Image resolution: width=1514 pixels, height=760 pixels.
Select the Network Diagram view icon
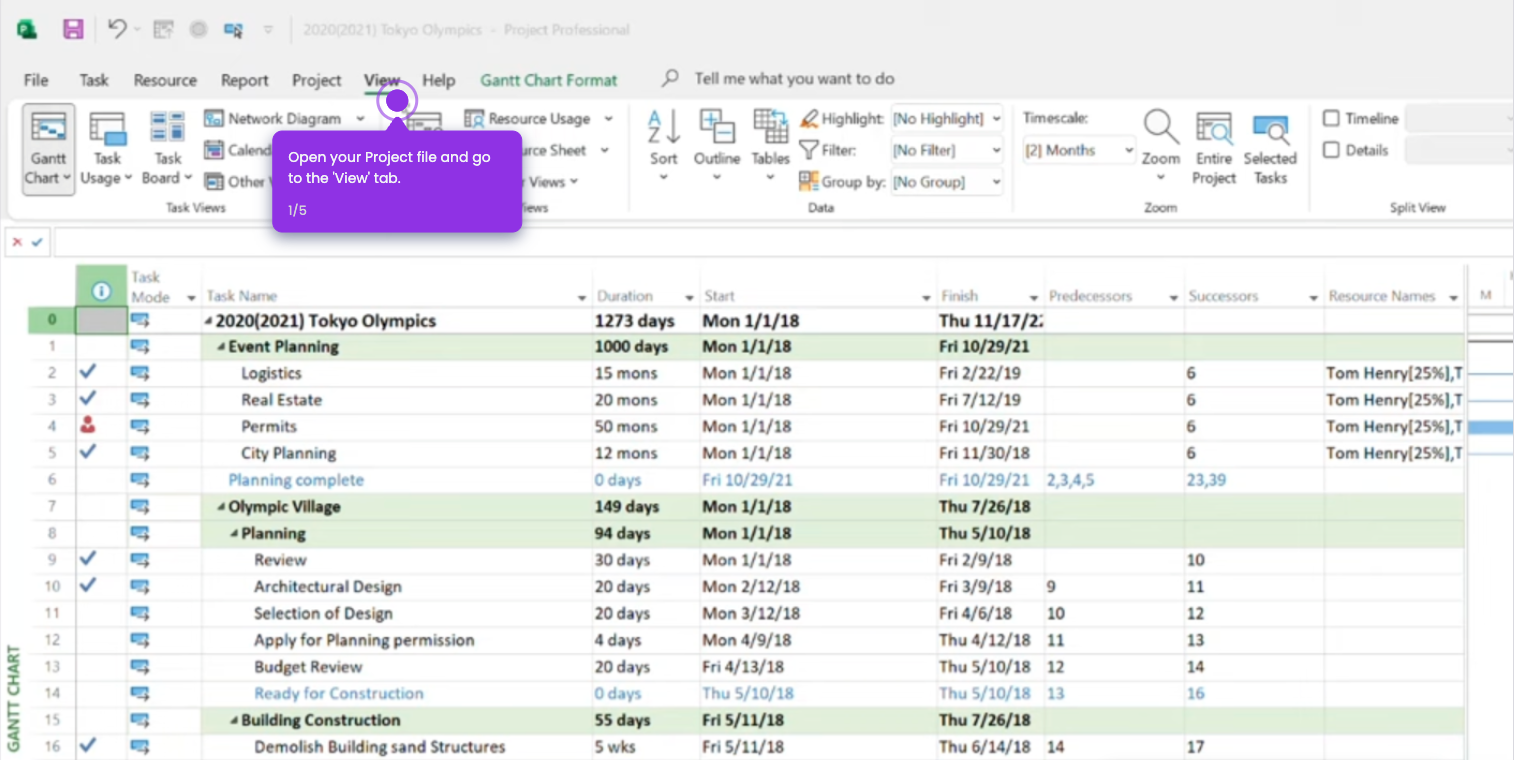[x=214, y=118]
